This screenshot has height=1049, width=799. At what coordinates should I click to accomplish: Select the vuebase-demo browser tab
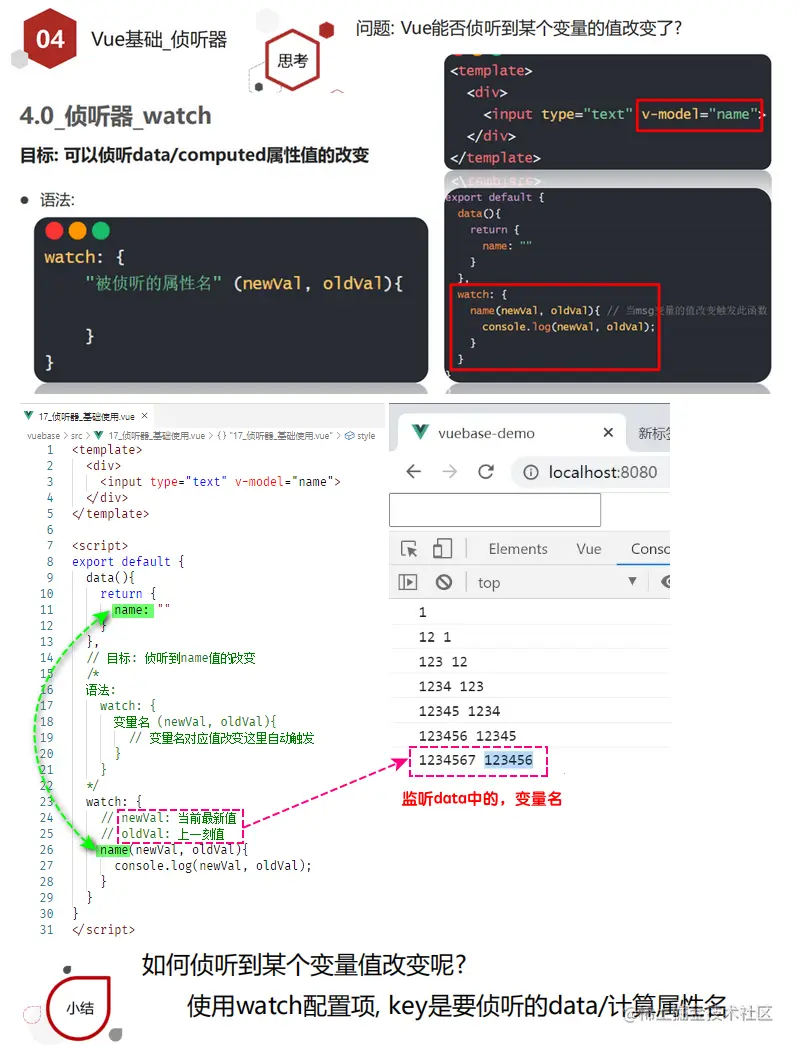[x=512, y=433]
